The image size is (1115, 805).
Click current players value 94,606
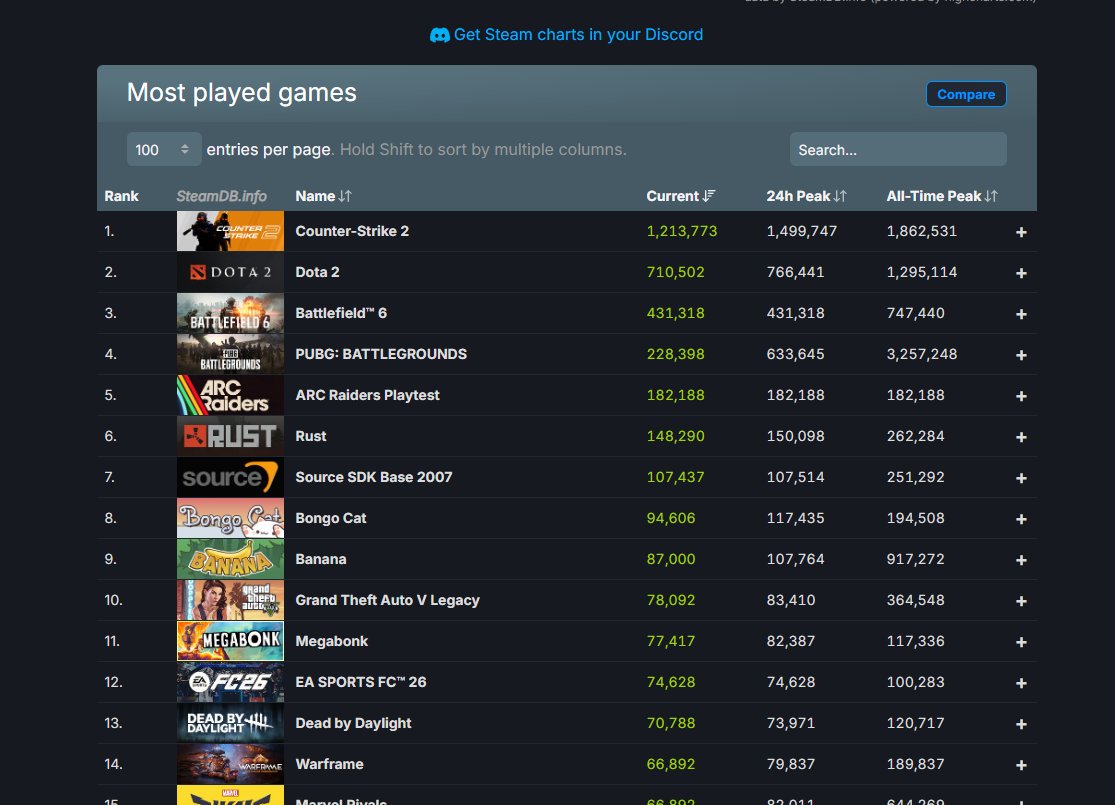[x=671, y=518]
